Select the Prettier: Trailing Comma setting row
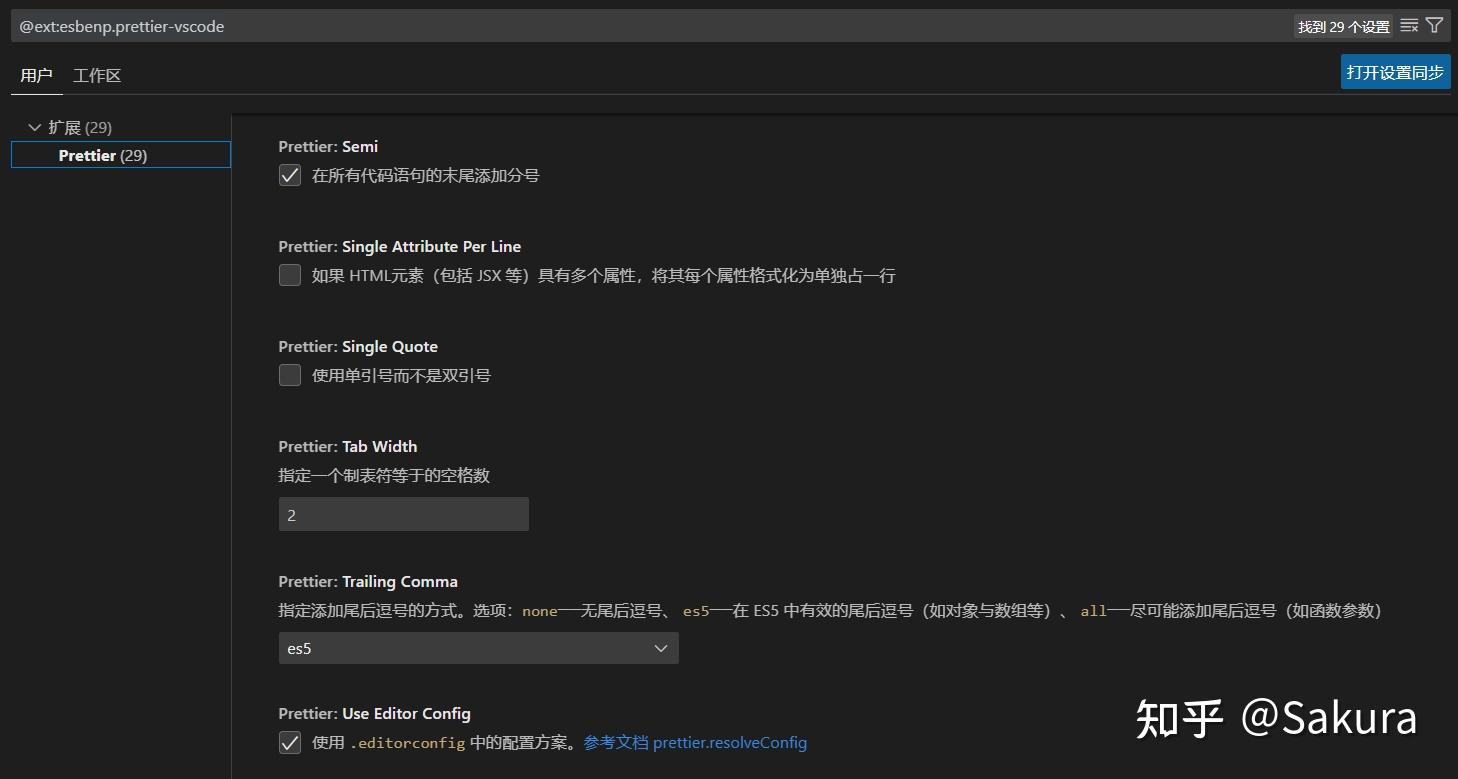 pos(367,581)
